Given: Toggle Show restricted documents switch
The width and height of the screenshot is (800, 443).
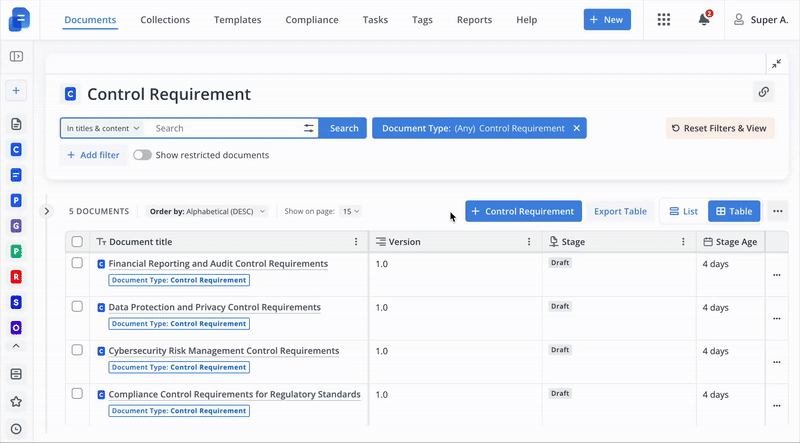Looking at the screenshot, I should (x=142, y=155).
